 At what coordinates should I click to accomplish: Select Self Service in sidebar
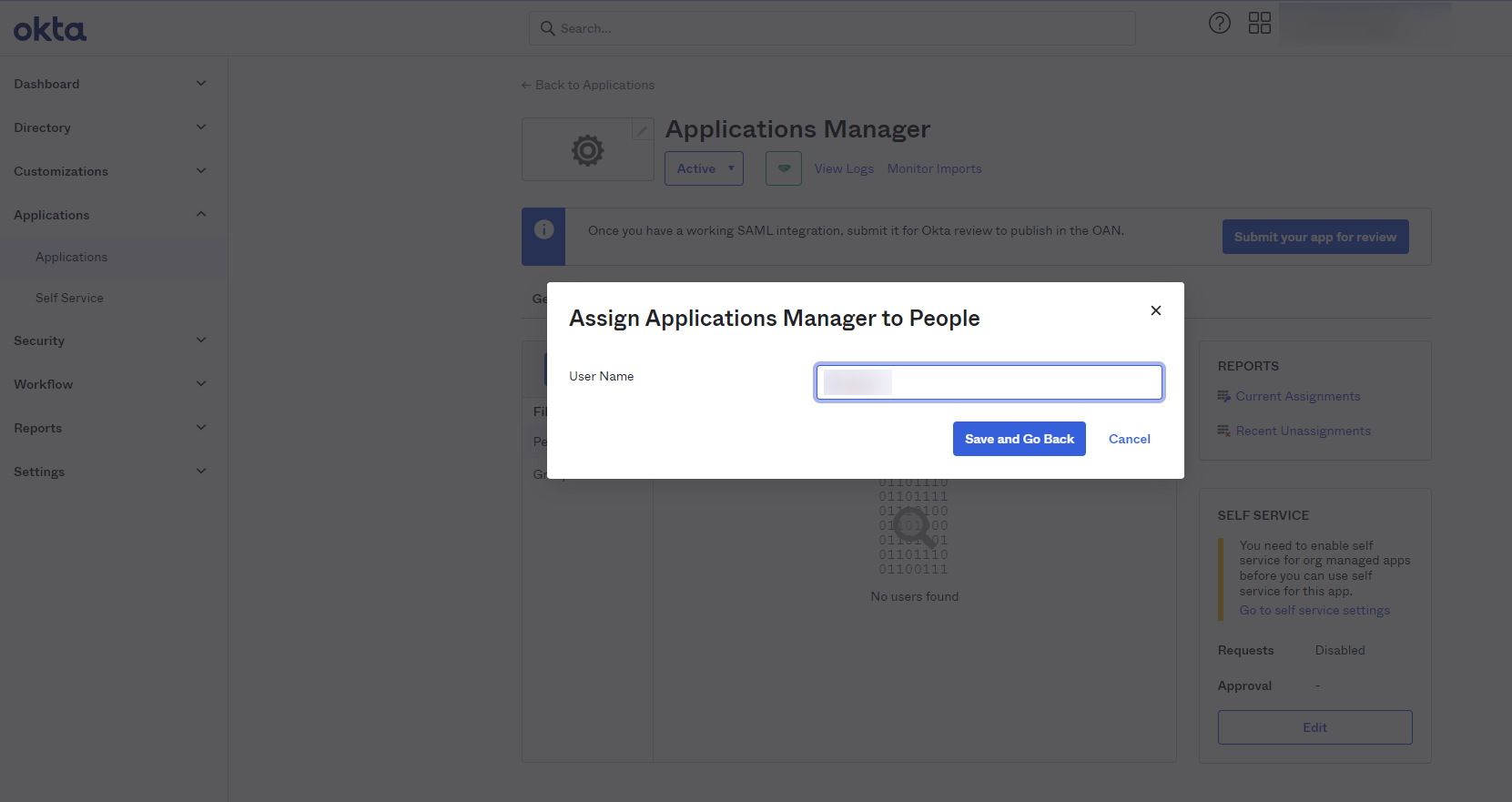point(69,298)
